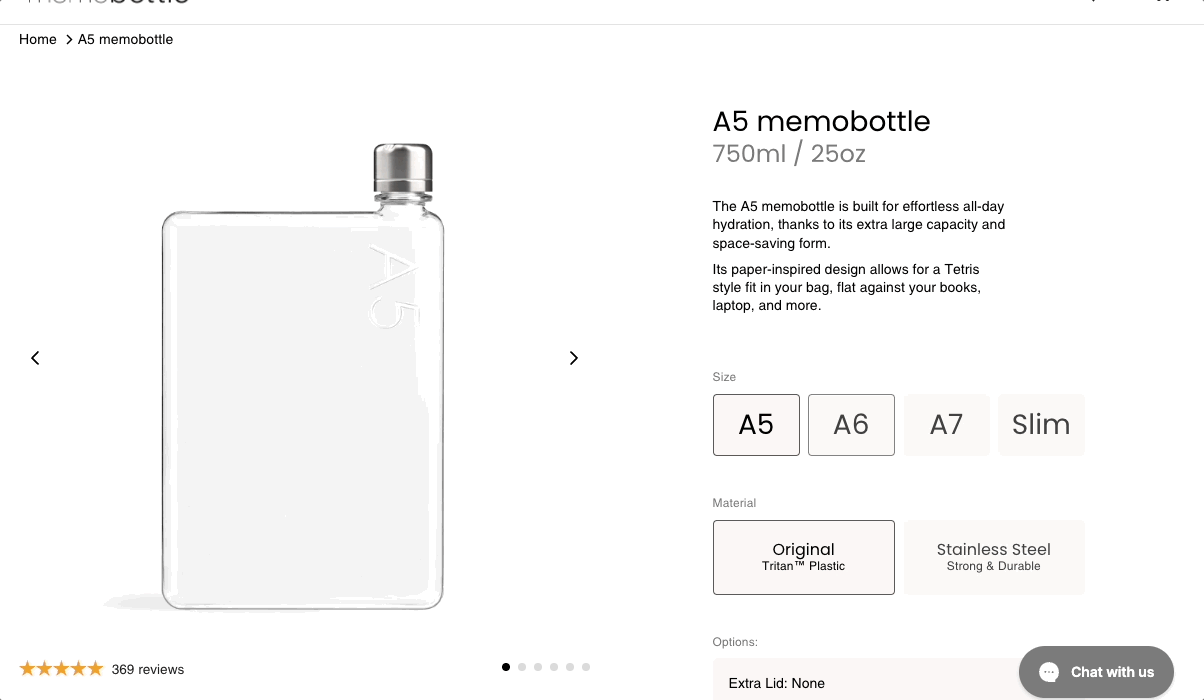Click the five-star rating icons

point(61,669)
